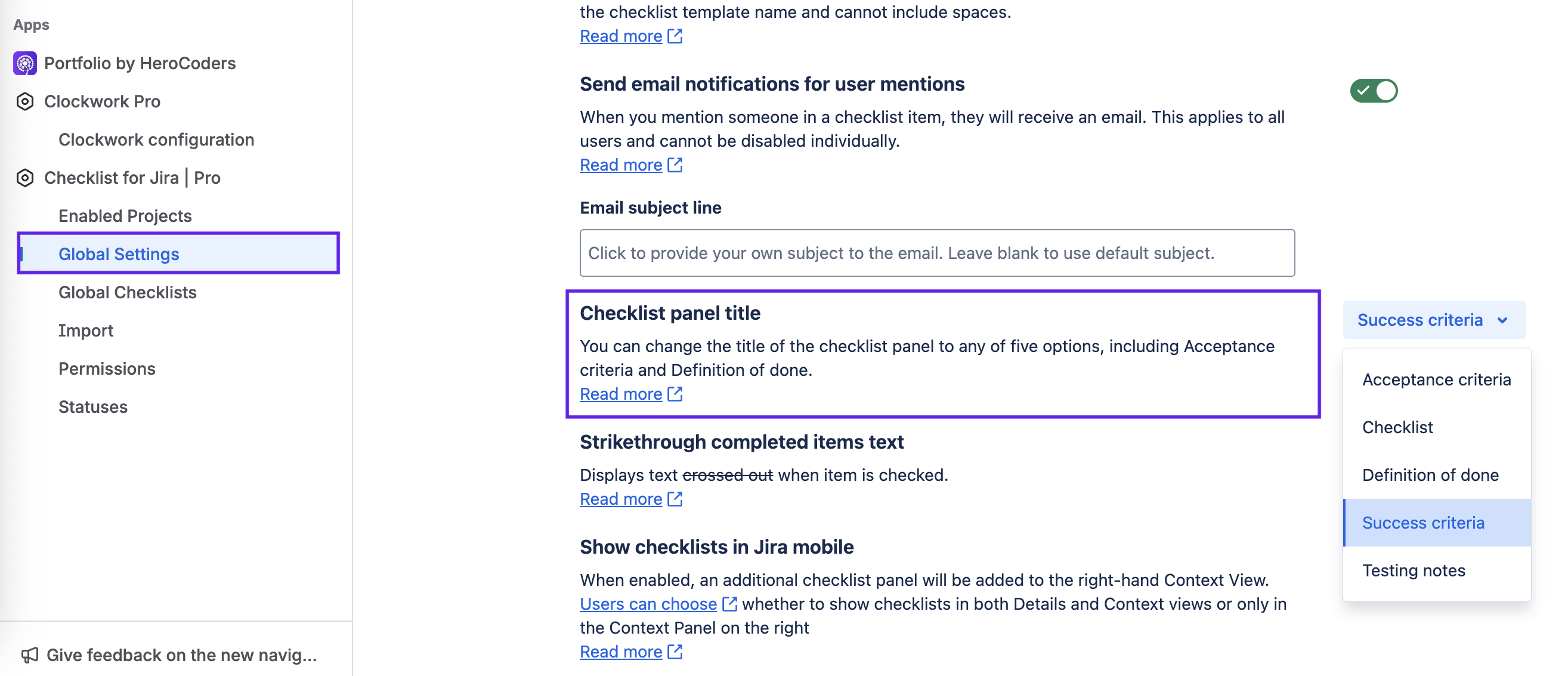Click the megaphone feedback icon
1568x676 pixels.
pos(29,655)
